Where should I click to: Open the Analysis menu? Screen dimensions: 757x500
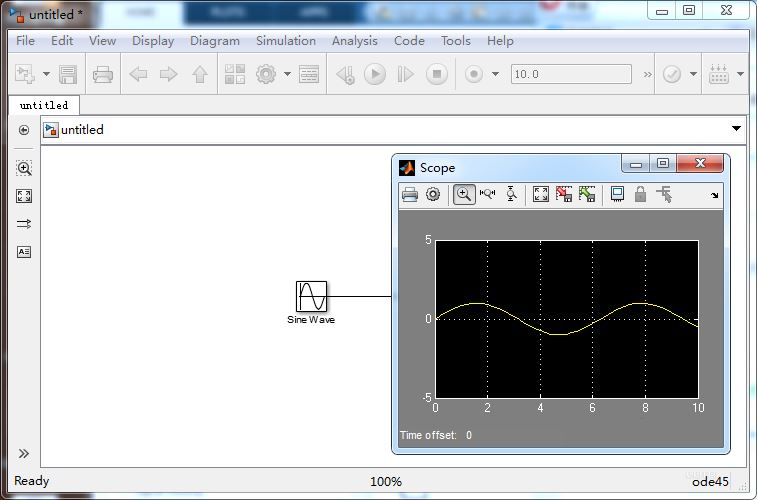coord(355,41)
